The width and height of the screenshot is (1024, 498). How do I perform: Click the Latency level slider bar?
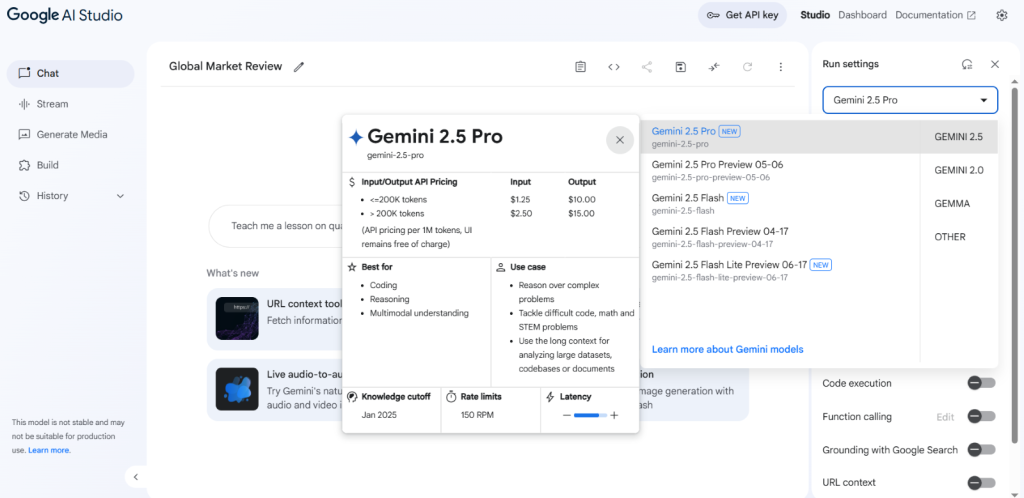(x=590, y=416)
